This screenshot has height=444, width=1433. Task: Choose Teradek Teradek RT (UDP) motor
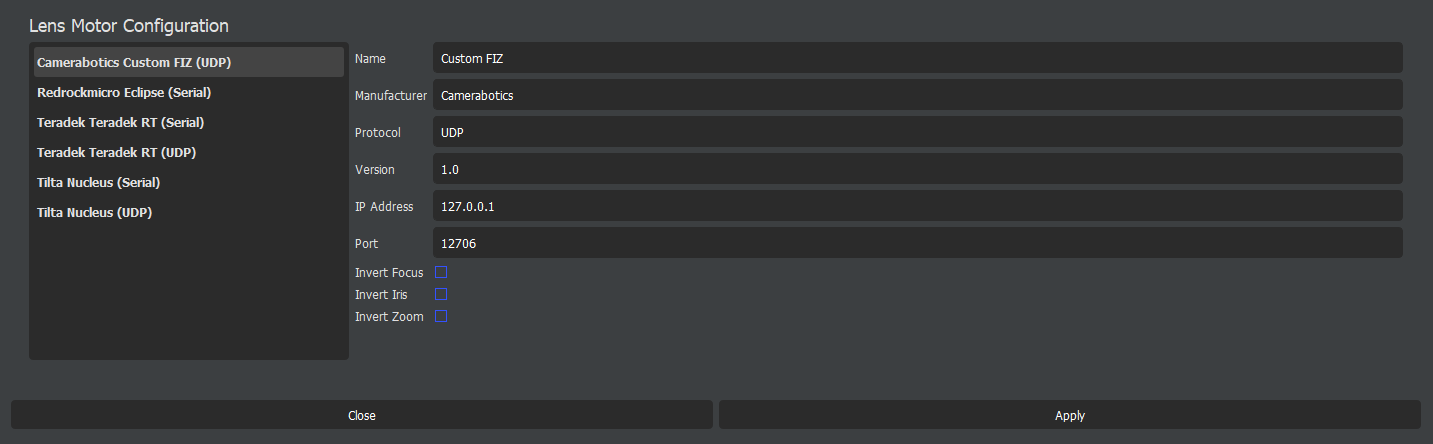click(x=189, y=152)
